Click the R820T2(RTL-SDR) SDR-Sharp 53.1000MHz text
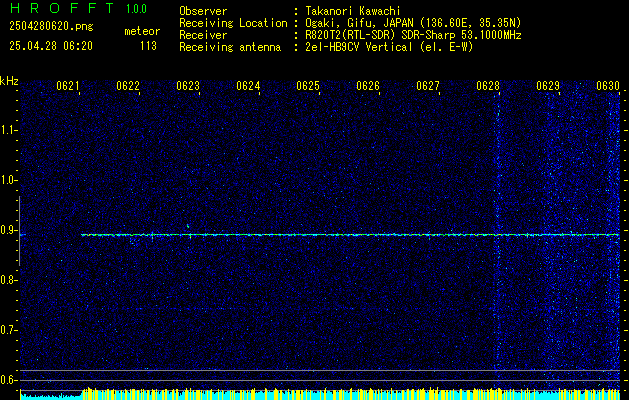 click(413, 35)
